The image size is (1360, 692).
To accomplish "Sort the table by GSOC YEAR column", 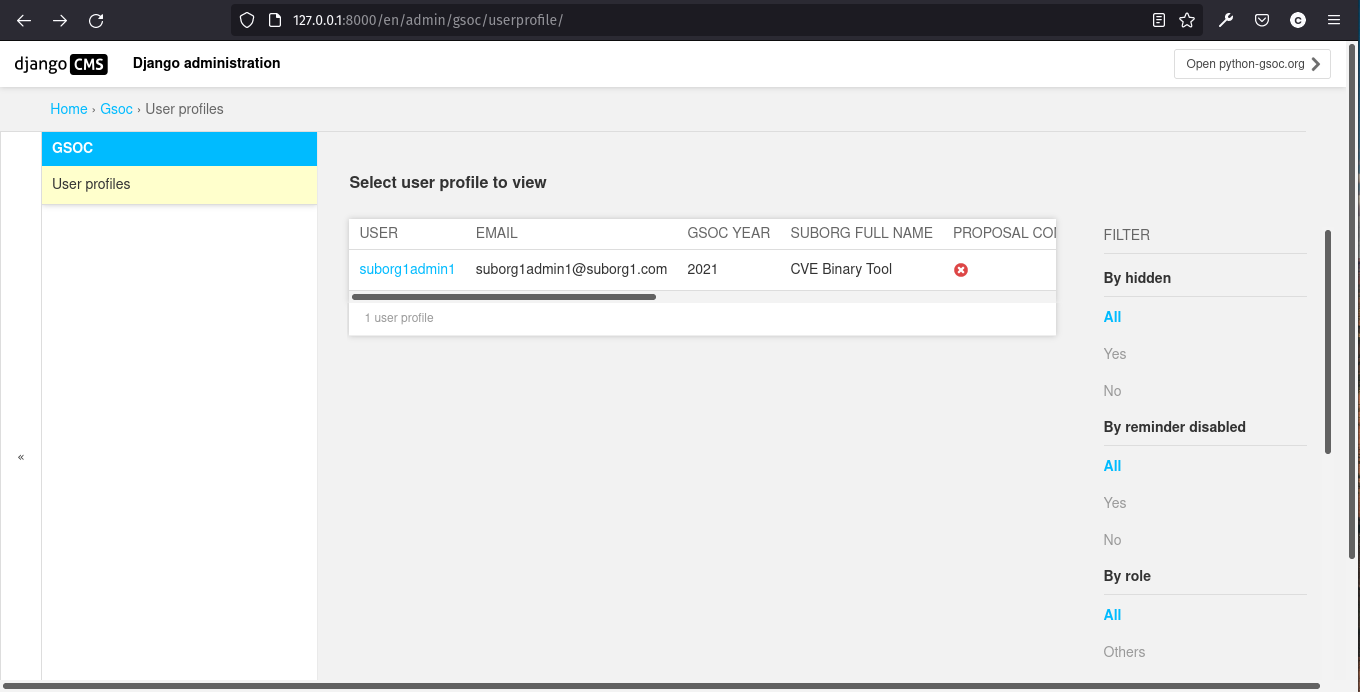I will click(x=728, y=232).
